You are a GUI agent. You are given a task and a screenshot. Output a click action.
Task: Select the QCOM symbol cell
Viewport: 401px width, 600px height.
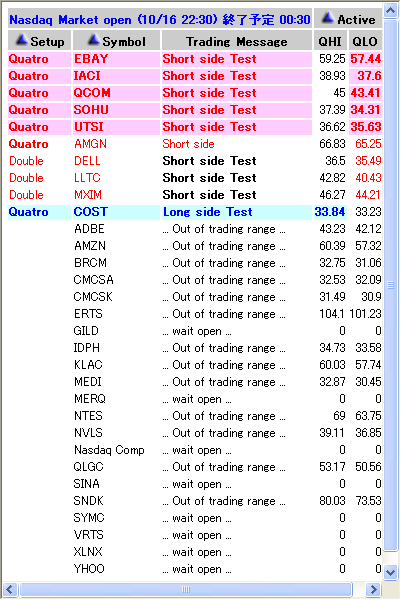tap(116, 93)
